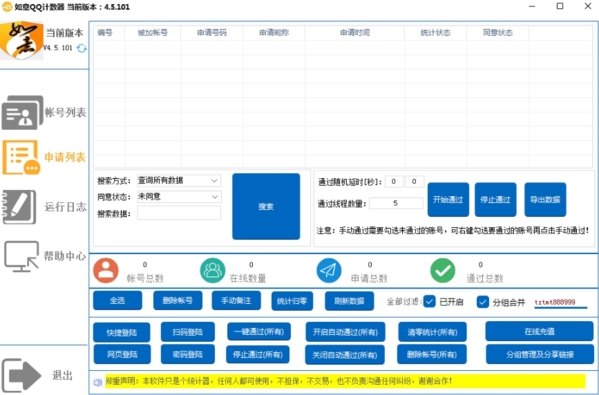Click the blue 申请总数 paper plane icon
The height and width of the screenshot is (395, 599).
(x=329, y=270)
